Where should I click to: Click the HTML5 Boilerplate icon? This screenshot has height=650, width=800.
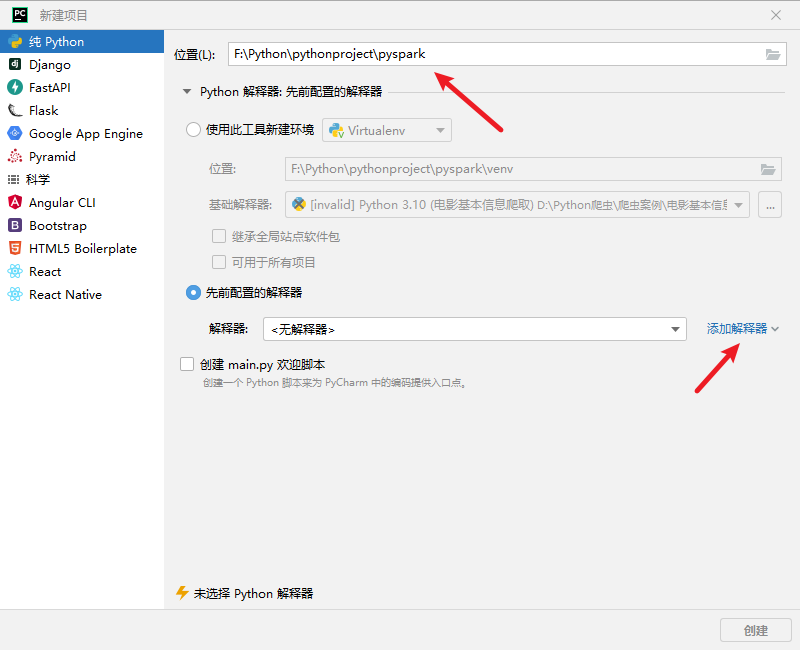15,248
